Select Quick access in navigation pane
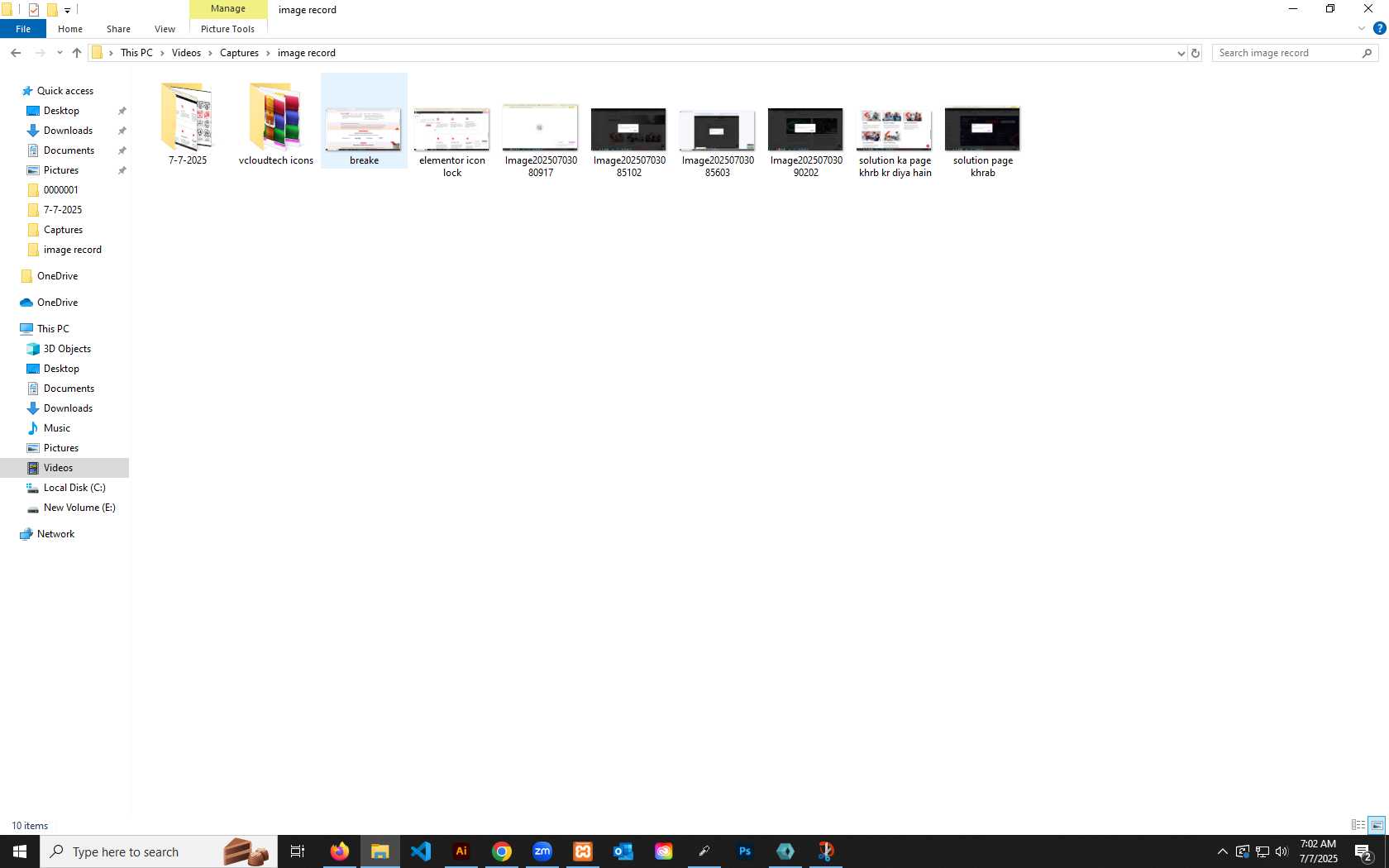Image resolution: width=1389 pixels, height=868 pixels. coord(65,91)
